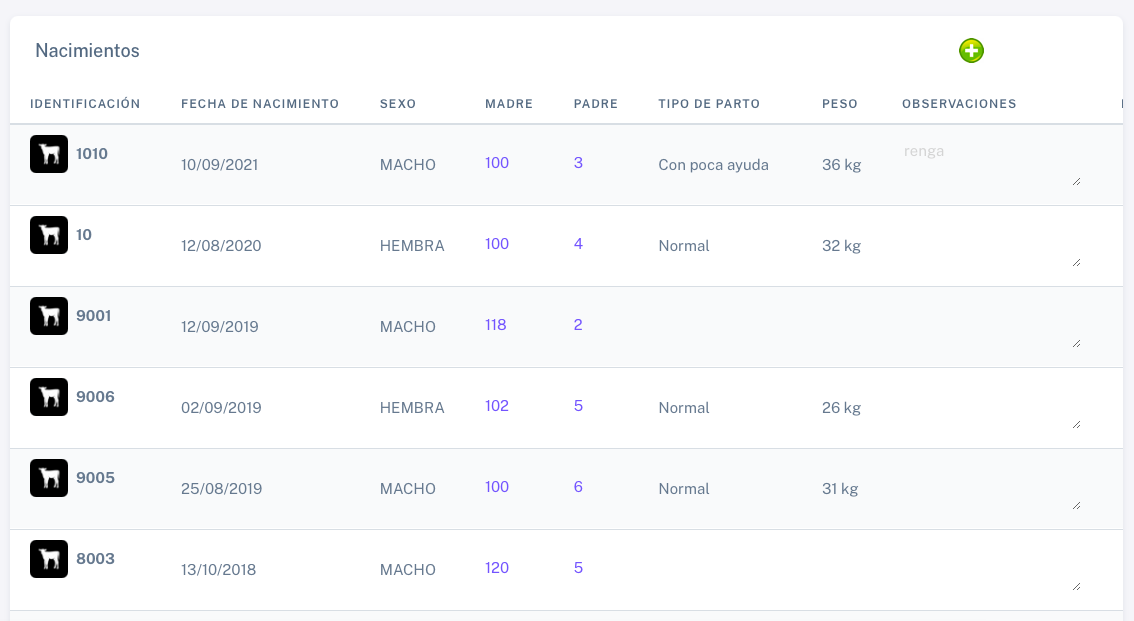Open animal record 1010
The width and height of the screenshot is (1134, 621).
click(x=92, y=153)
